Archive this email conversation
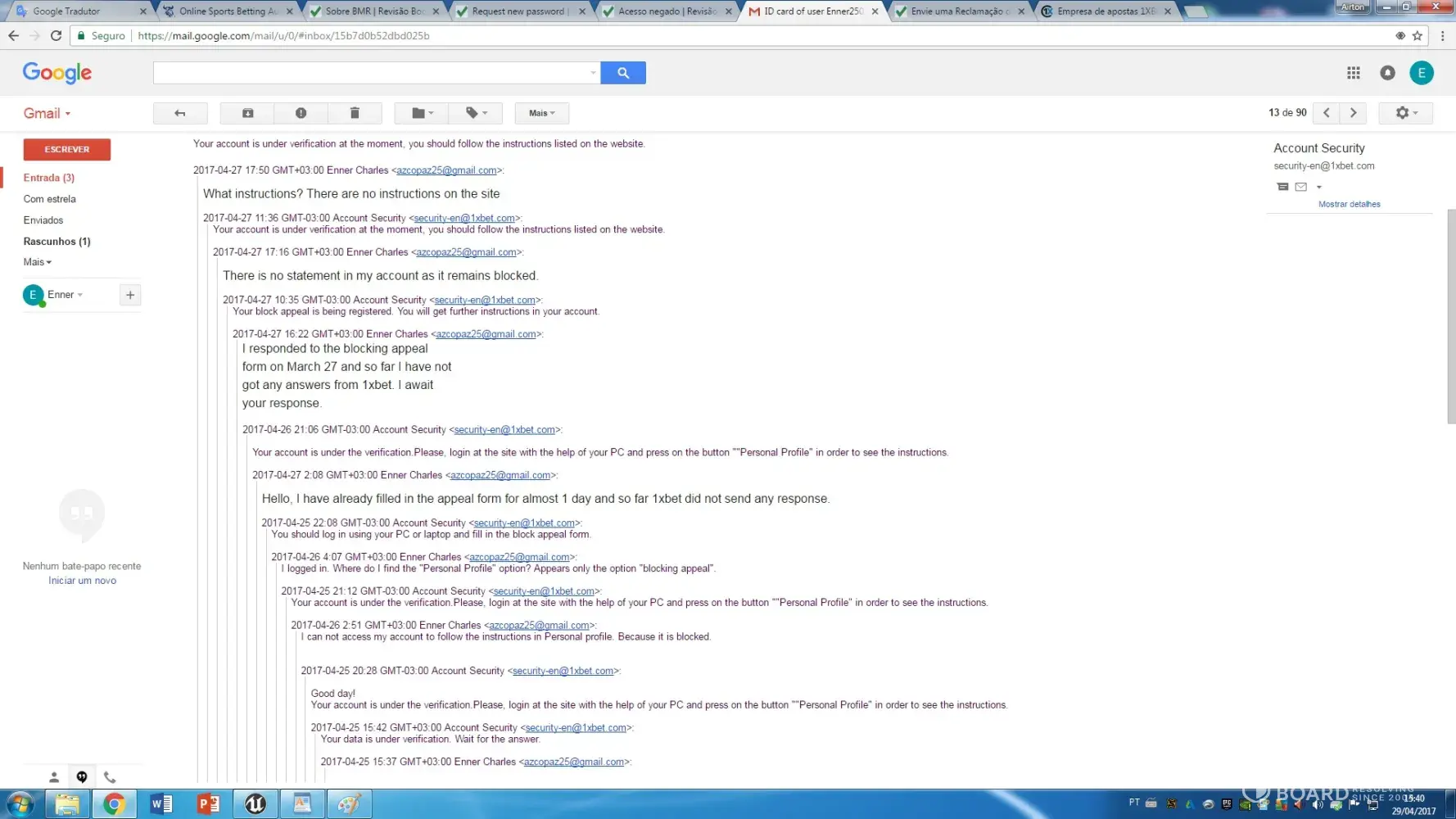1456x819 pixels. click(x=247, y=113)
